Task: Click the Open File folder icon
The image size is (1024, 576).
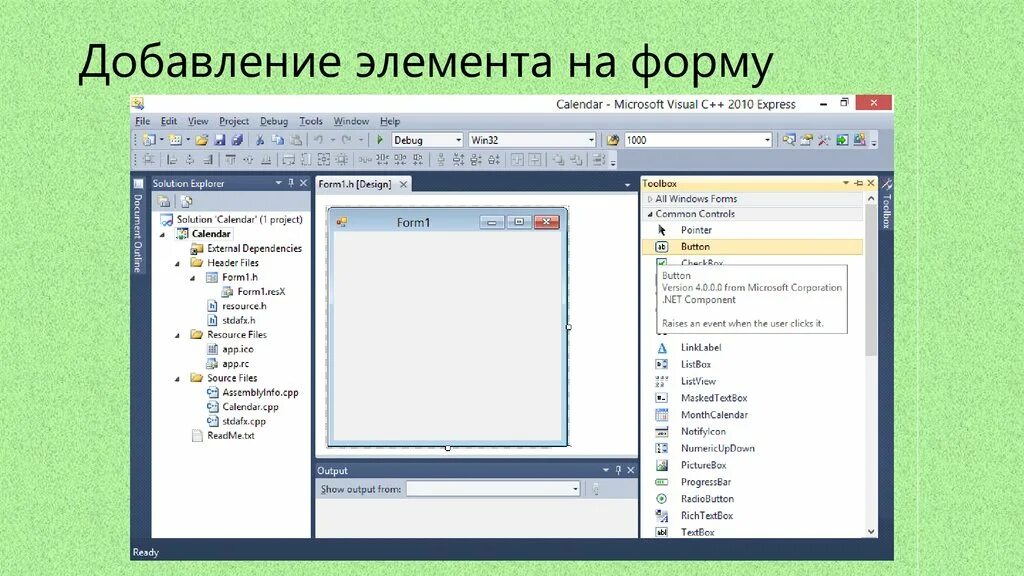Action: (202, 140)
